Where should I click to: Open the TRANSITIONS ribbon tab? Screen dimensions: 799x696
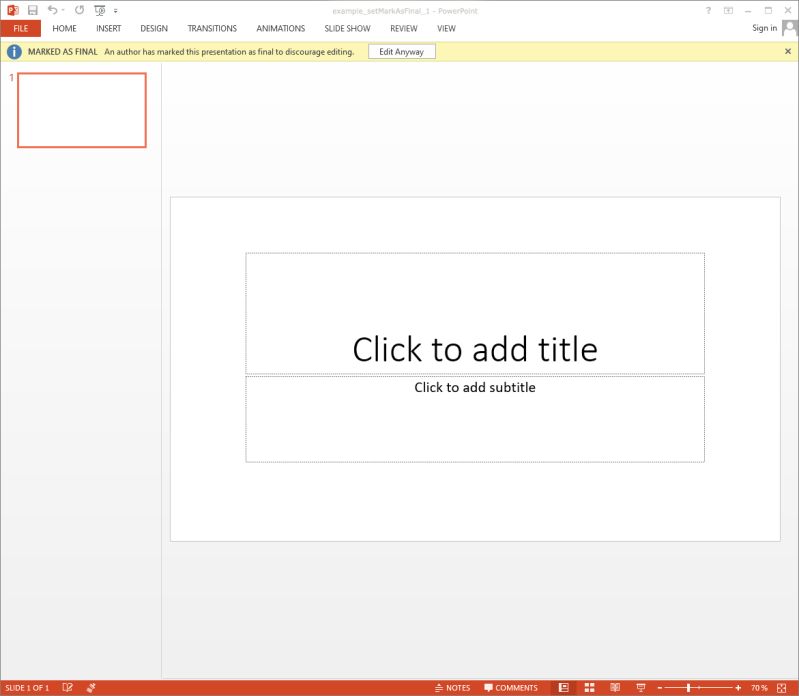(212, 29)
